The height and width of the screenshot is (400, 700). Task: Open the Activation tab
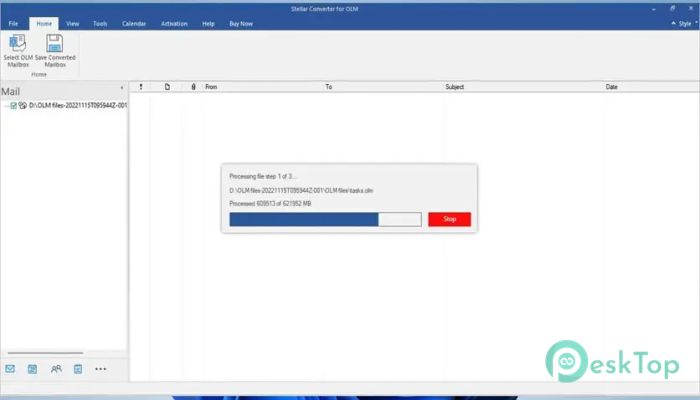point(174,24)
